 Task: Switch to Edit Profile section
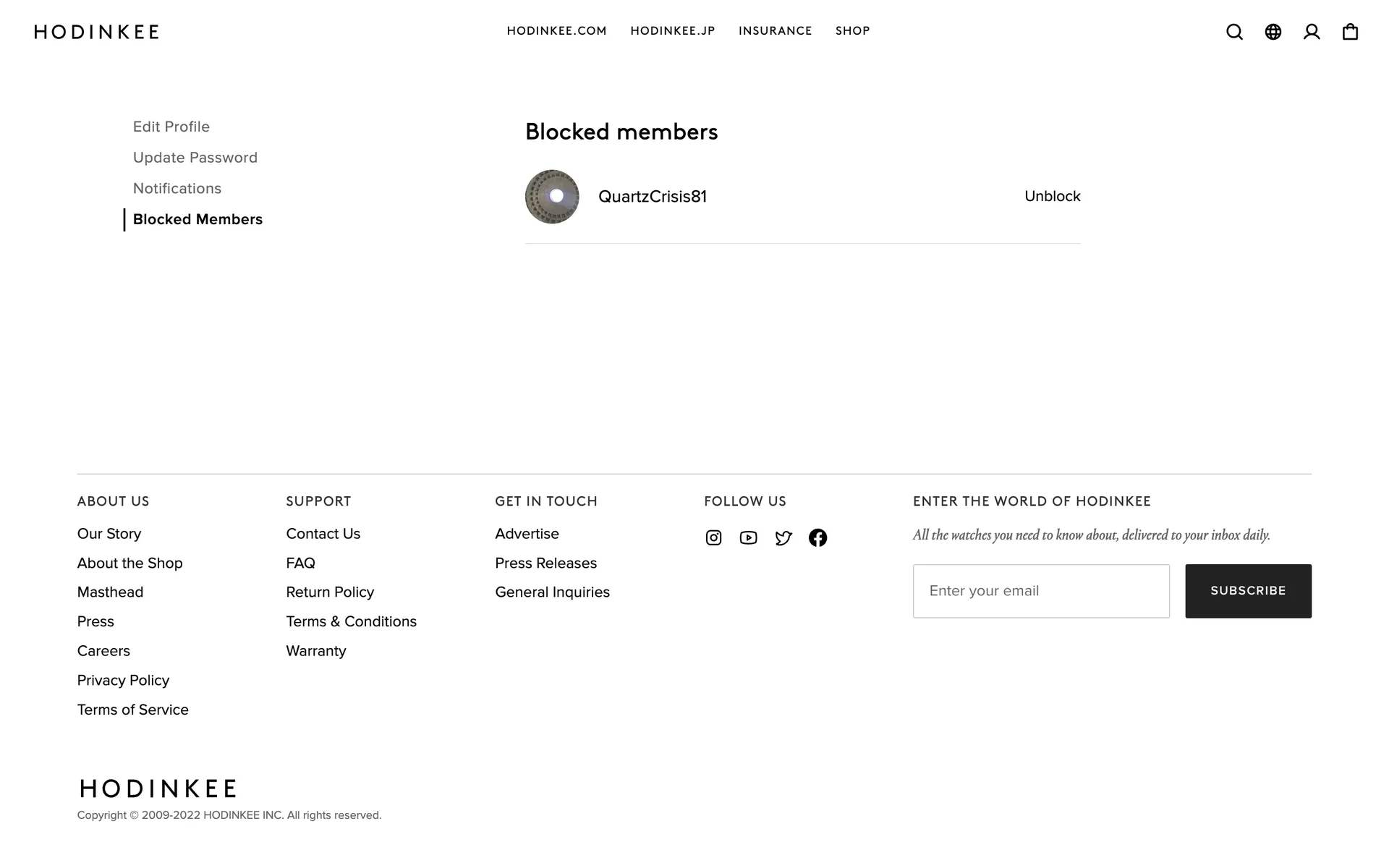(x=171, y=127)
